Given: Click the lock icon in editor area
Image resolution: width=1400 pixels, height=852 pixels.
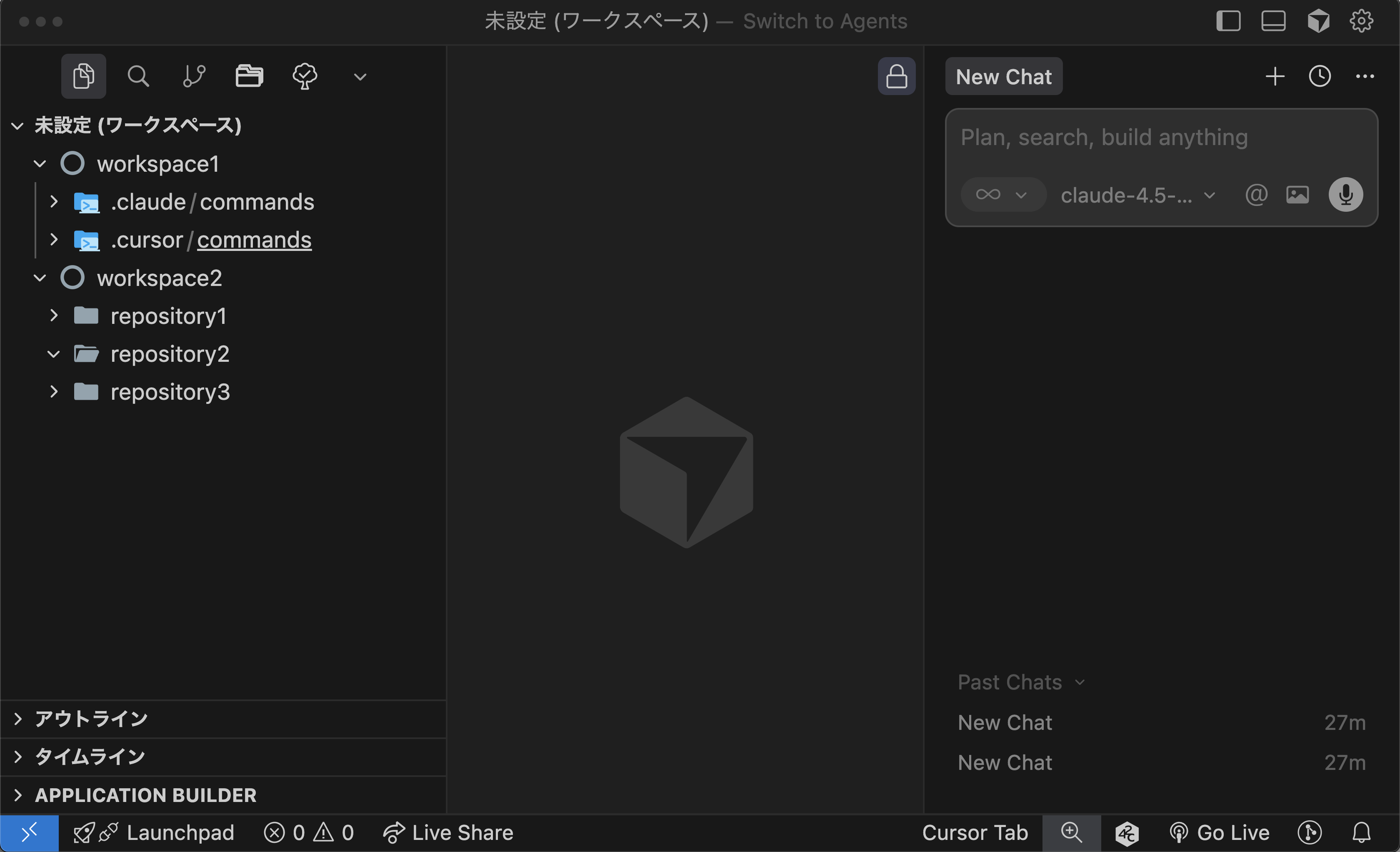Looking at the screenshot, I should tap(896, 76).
